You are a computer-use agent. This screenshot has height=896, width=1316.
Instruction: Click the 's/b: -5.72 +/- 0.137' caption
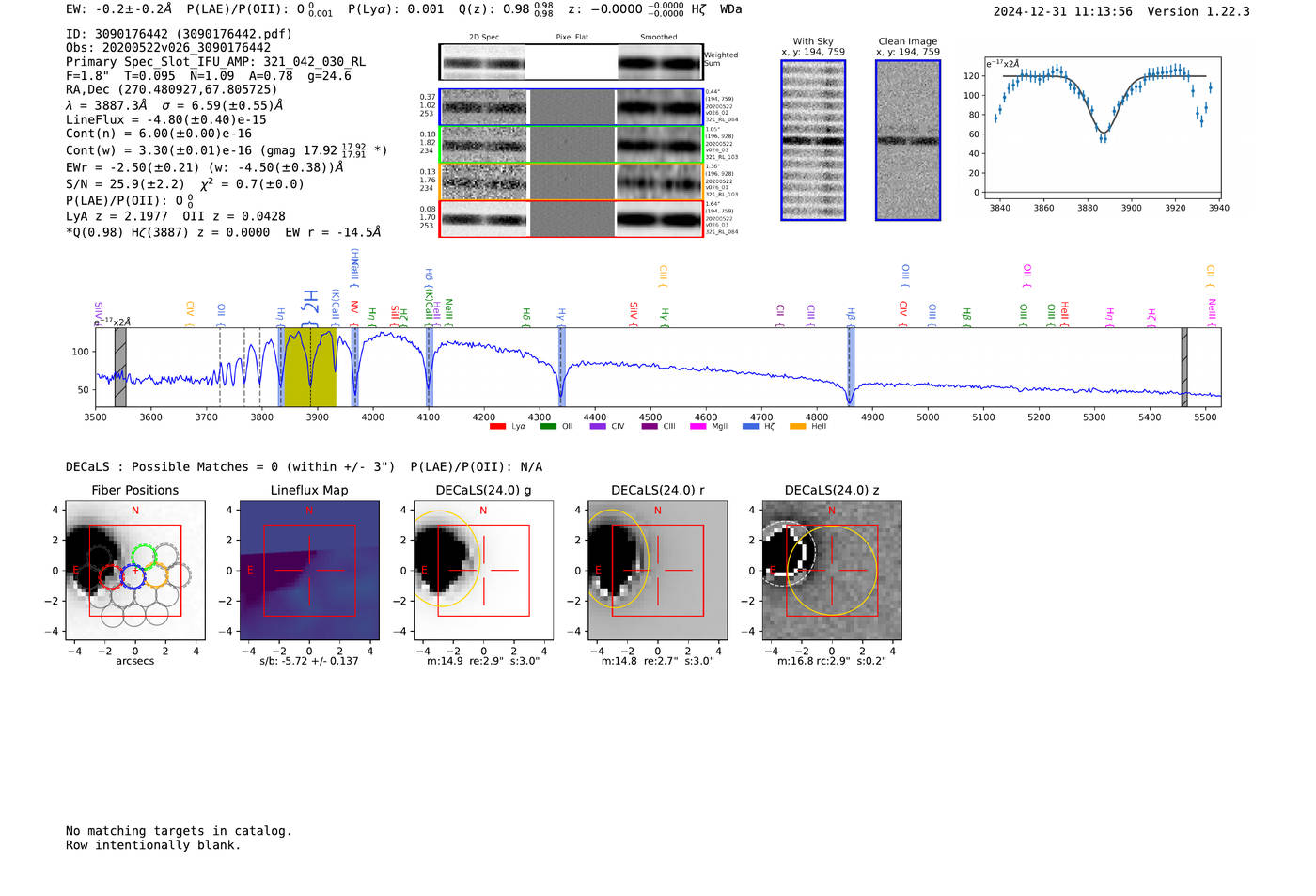click(x=309, y=661)
